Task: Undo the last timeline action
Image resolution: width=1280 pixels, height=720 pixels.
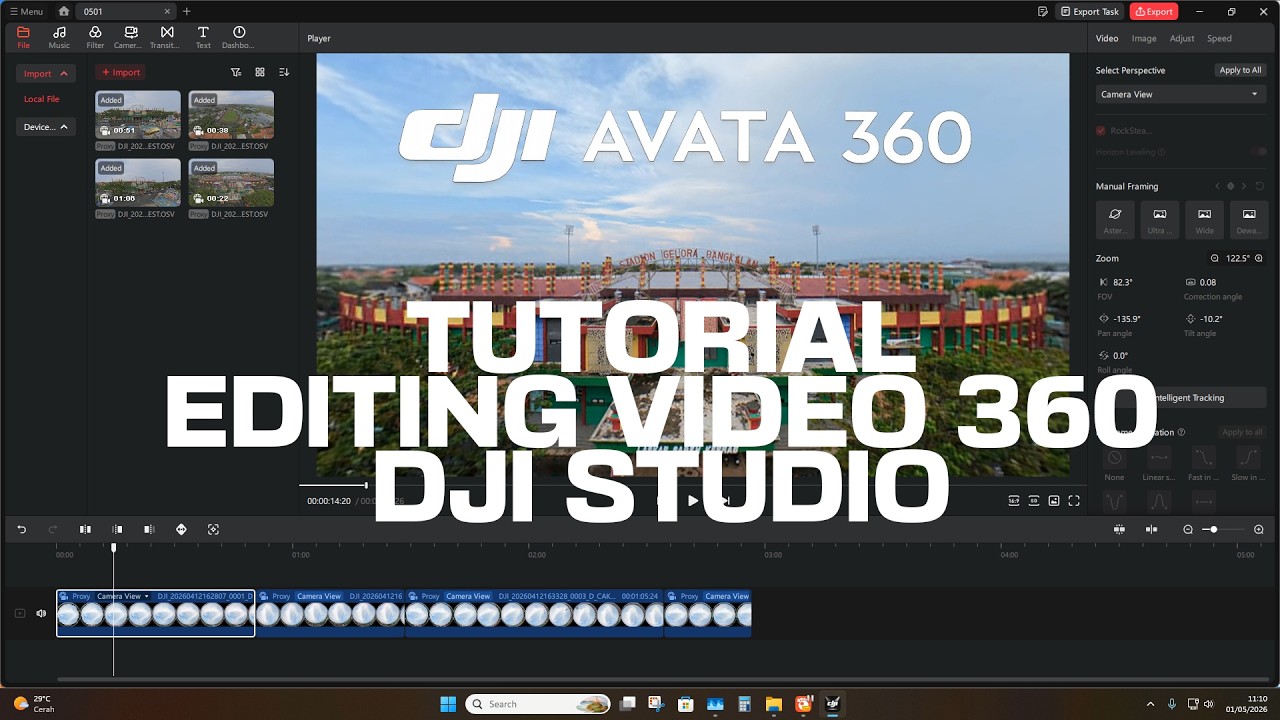Action: (21, 529)
